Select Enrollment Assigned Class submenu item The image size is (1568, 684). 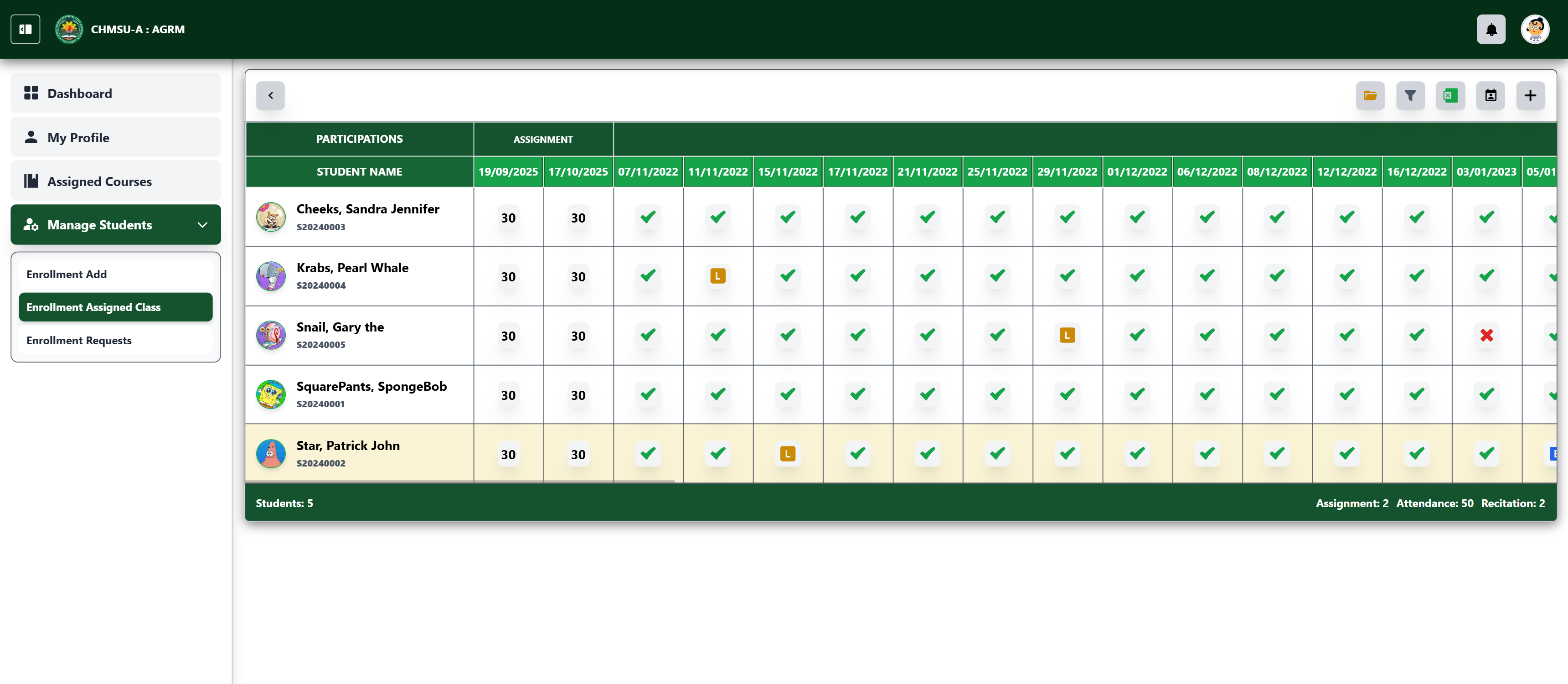[116, 307]
